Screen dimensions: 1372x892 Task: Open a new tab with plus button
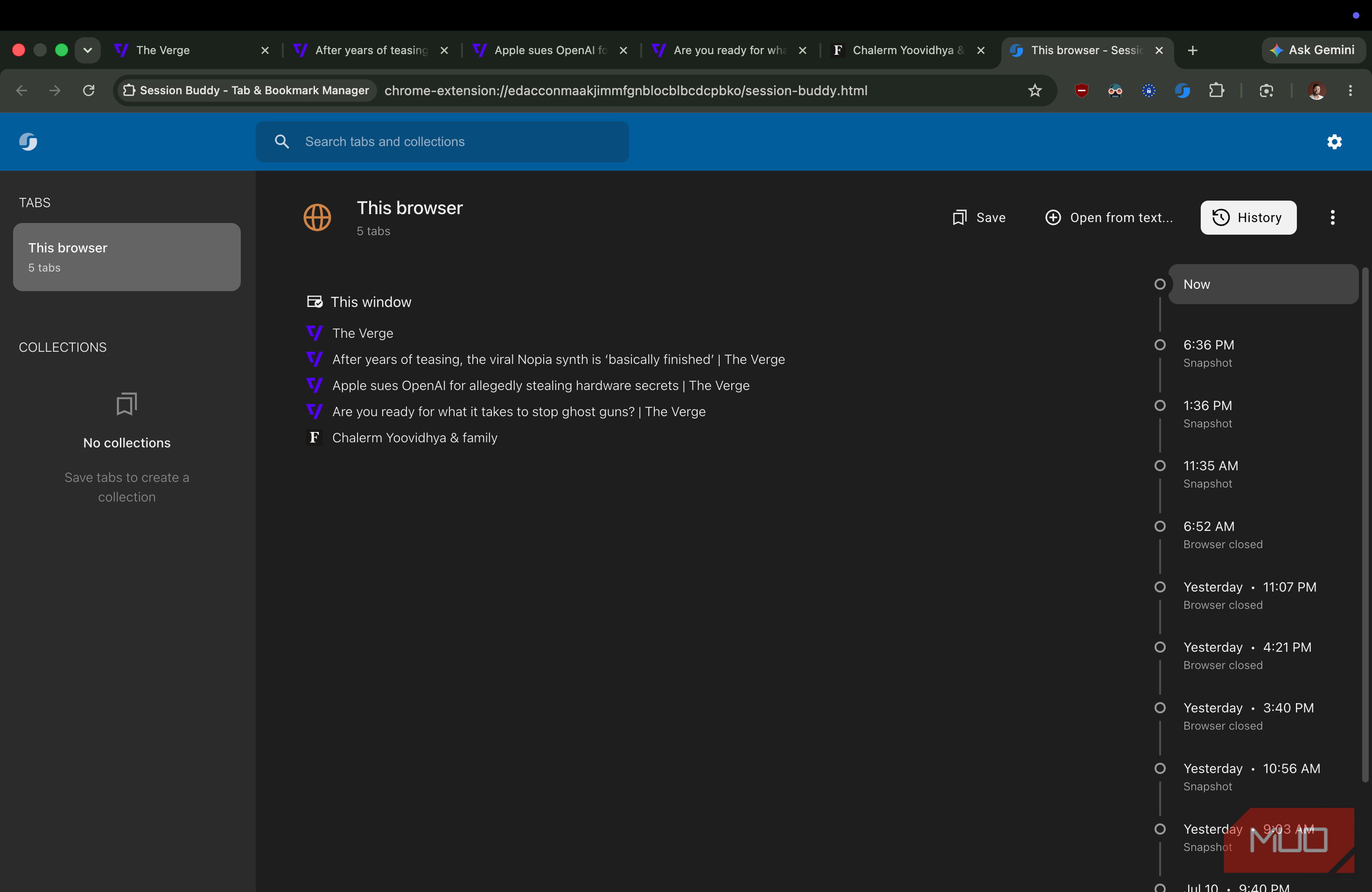coord(1193,50)
